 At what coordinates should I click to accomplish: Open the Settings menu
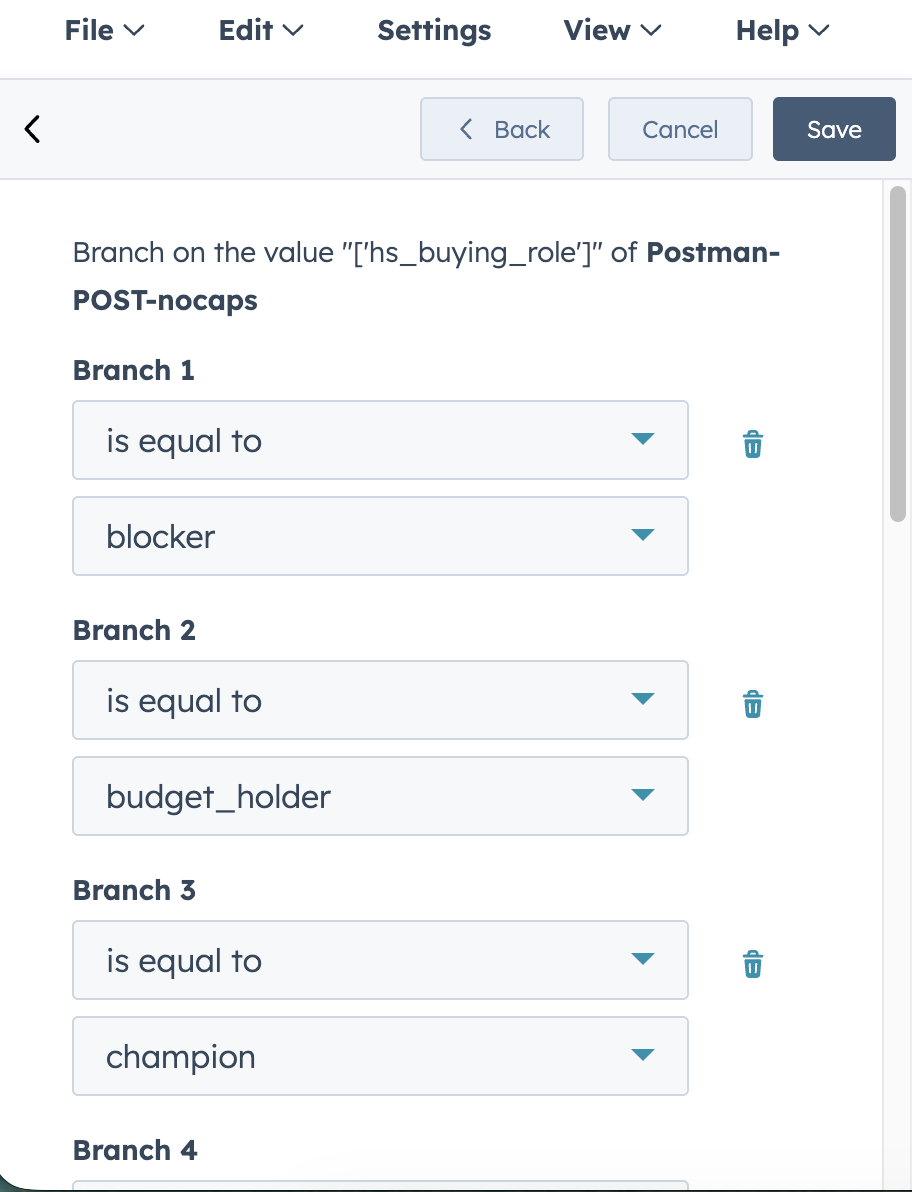tap(434, 31)
